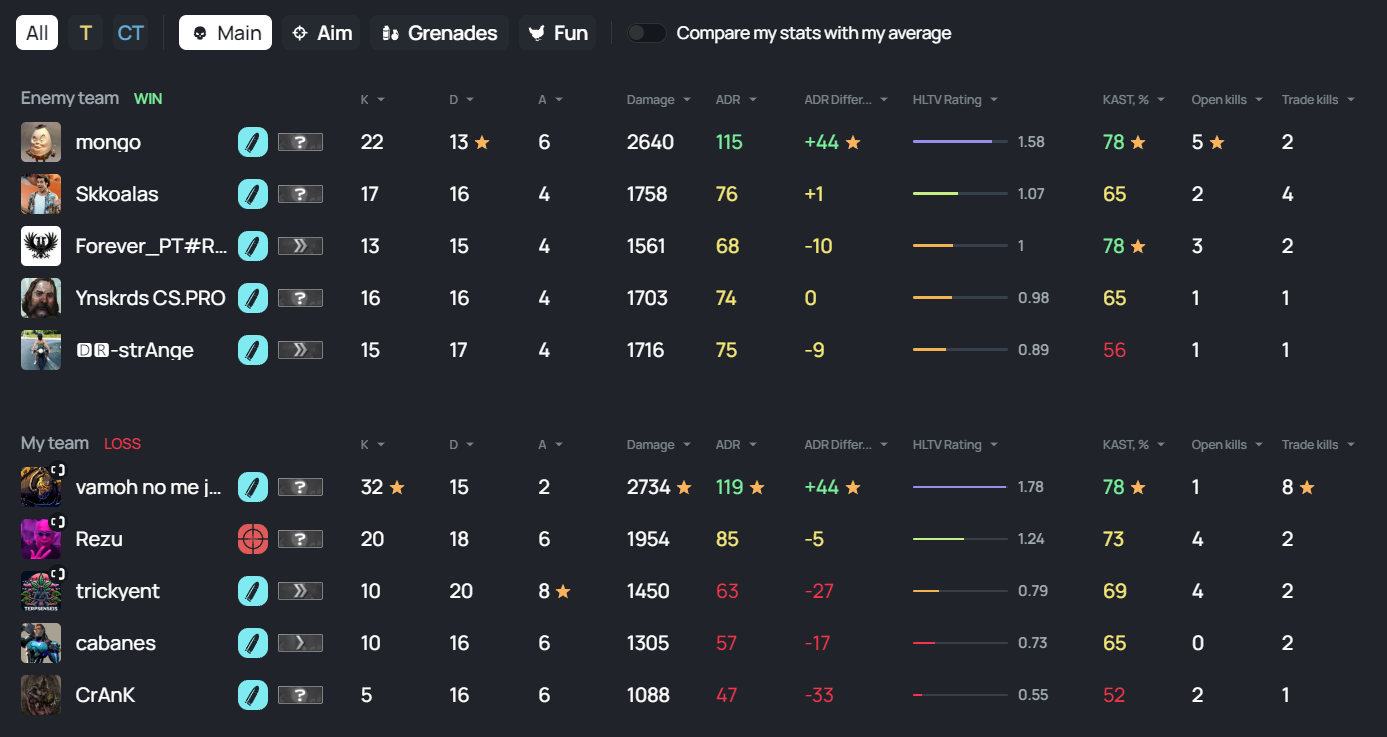Click the star next to vamoh's 32 kills
The image size is (1387, 737).
point(397,487)
